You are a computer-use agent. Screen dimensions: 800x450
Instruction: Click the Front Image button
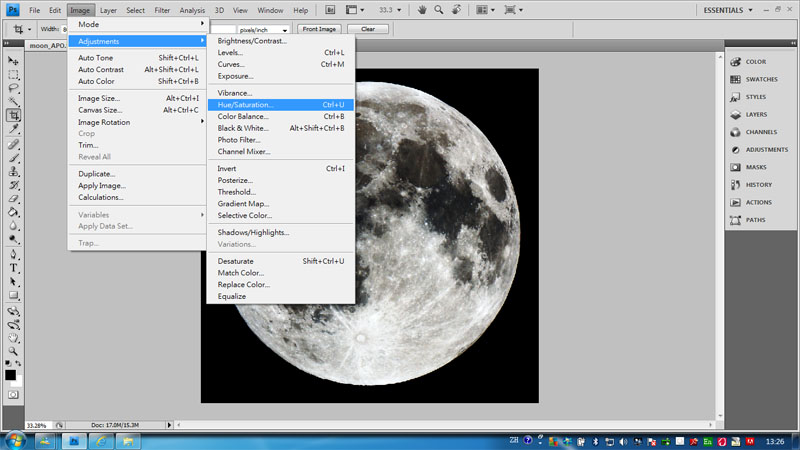pos(319,29)
